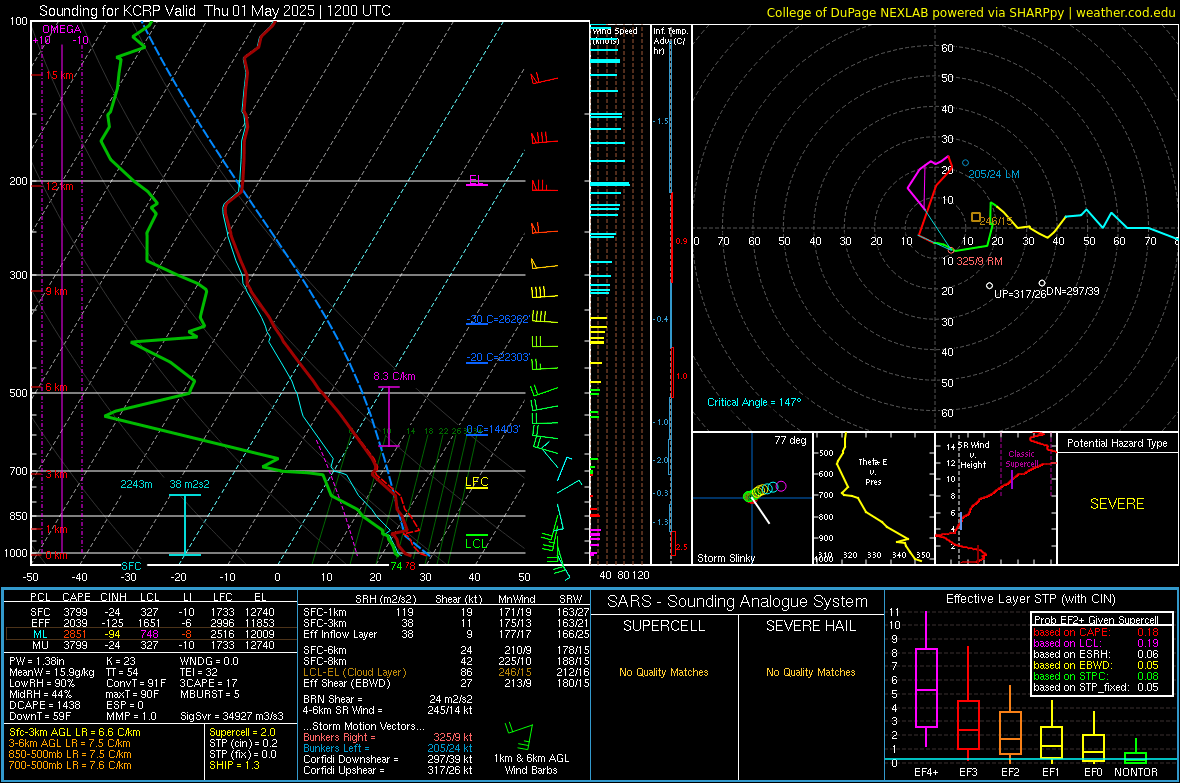Click the 'PW = 1.38in' value
The height and width of the screenshot is (783, 1180).
(38, 661)
